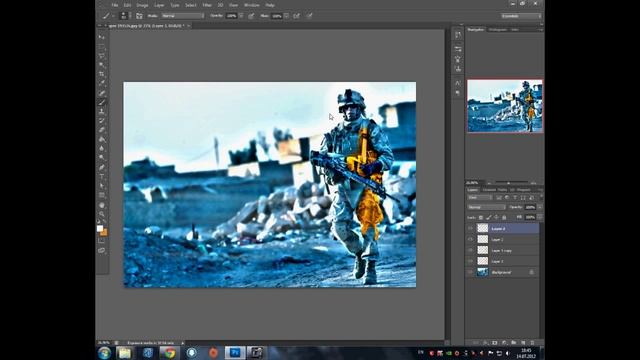Viewport: 640px width, 360px height.
Task: Open the Layers panel Fill slider arrow
Action: [x=540, y=218]
